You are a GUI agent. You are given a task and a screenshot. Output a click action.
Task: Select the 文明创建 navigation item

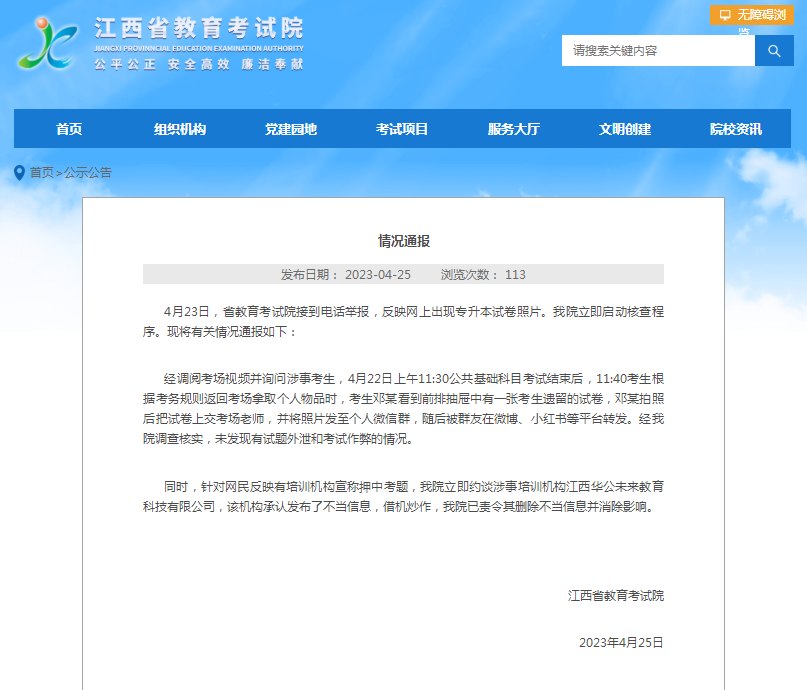point(625,129)
